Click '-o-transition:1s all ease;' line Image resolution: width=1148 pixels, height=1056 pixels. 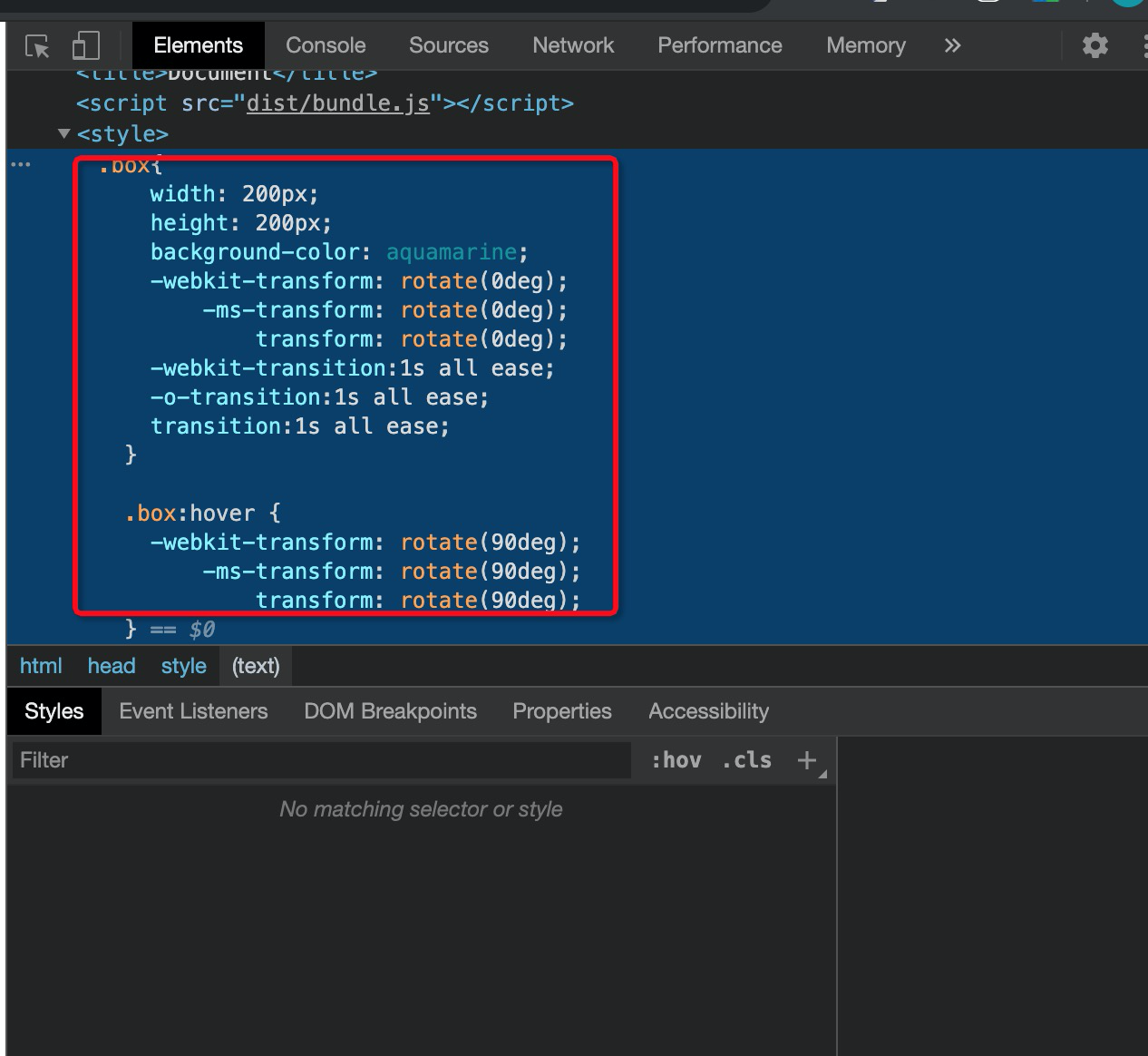pyautogui.click(x=319, y=397)
